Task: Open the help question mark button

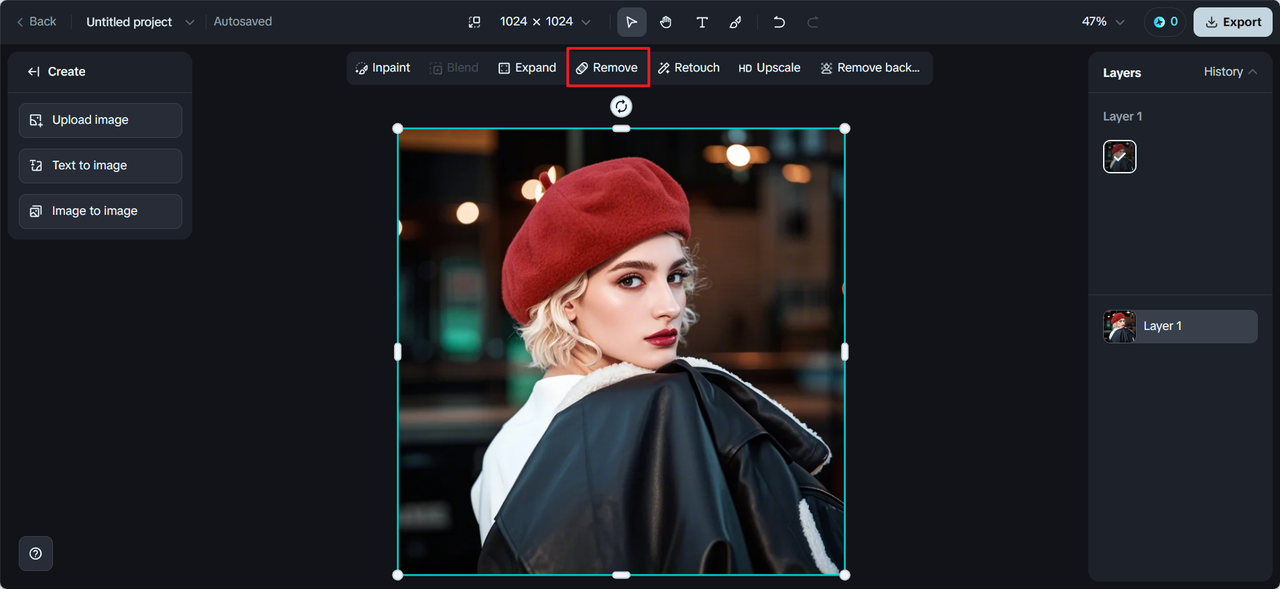Action: [x=36, y=553]
